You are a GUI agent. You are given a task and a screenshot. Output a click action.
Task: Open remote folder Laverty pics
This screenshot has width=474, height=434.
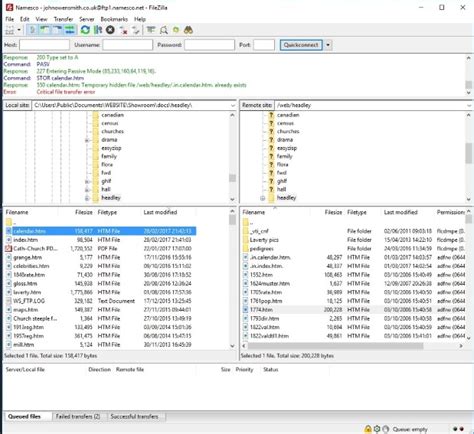(264, 240)
